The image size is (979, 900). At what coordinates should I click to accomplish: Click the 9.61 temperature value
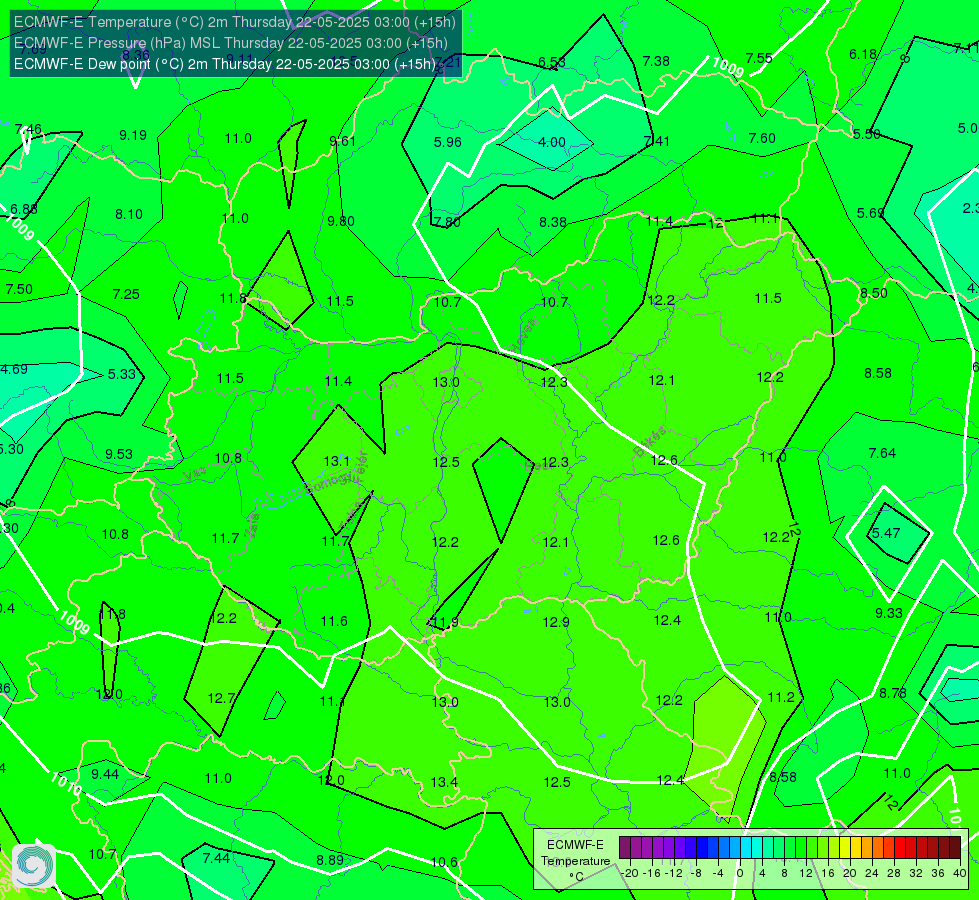tap(343, 142)
